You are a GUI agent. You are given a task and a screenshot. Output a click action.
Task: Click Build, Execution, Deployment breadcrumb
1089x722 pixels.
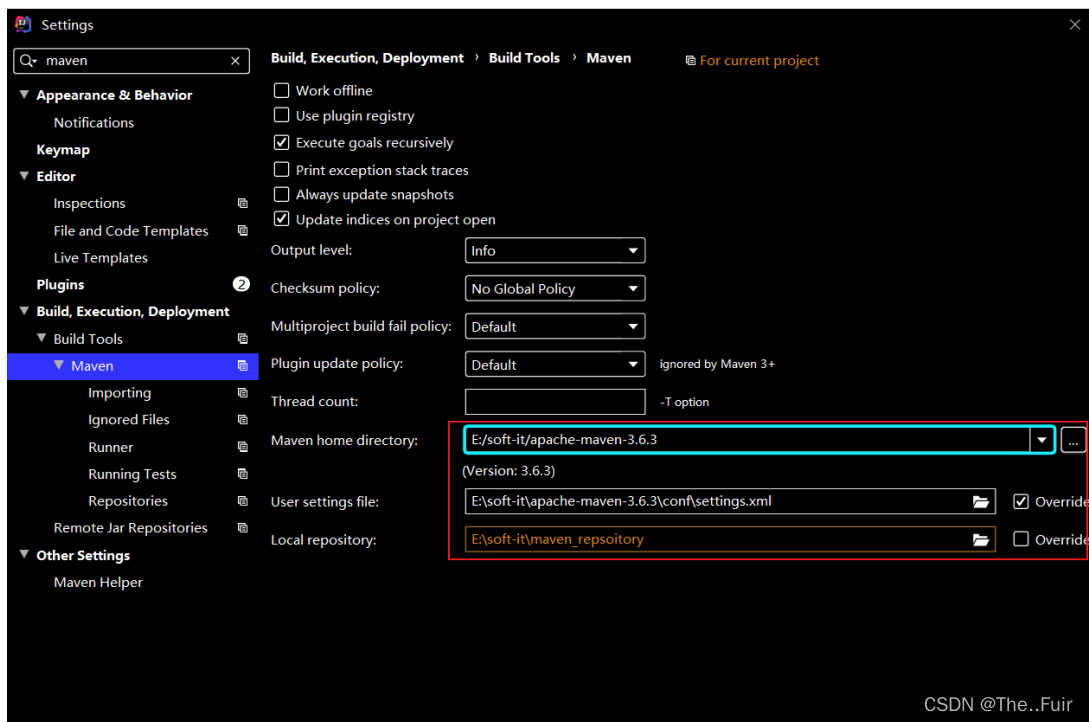tap(367, 58)
